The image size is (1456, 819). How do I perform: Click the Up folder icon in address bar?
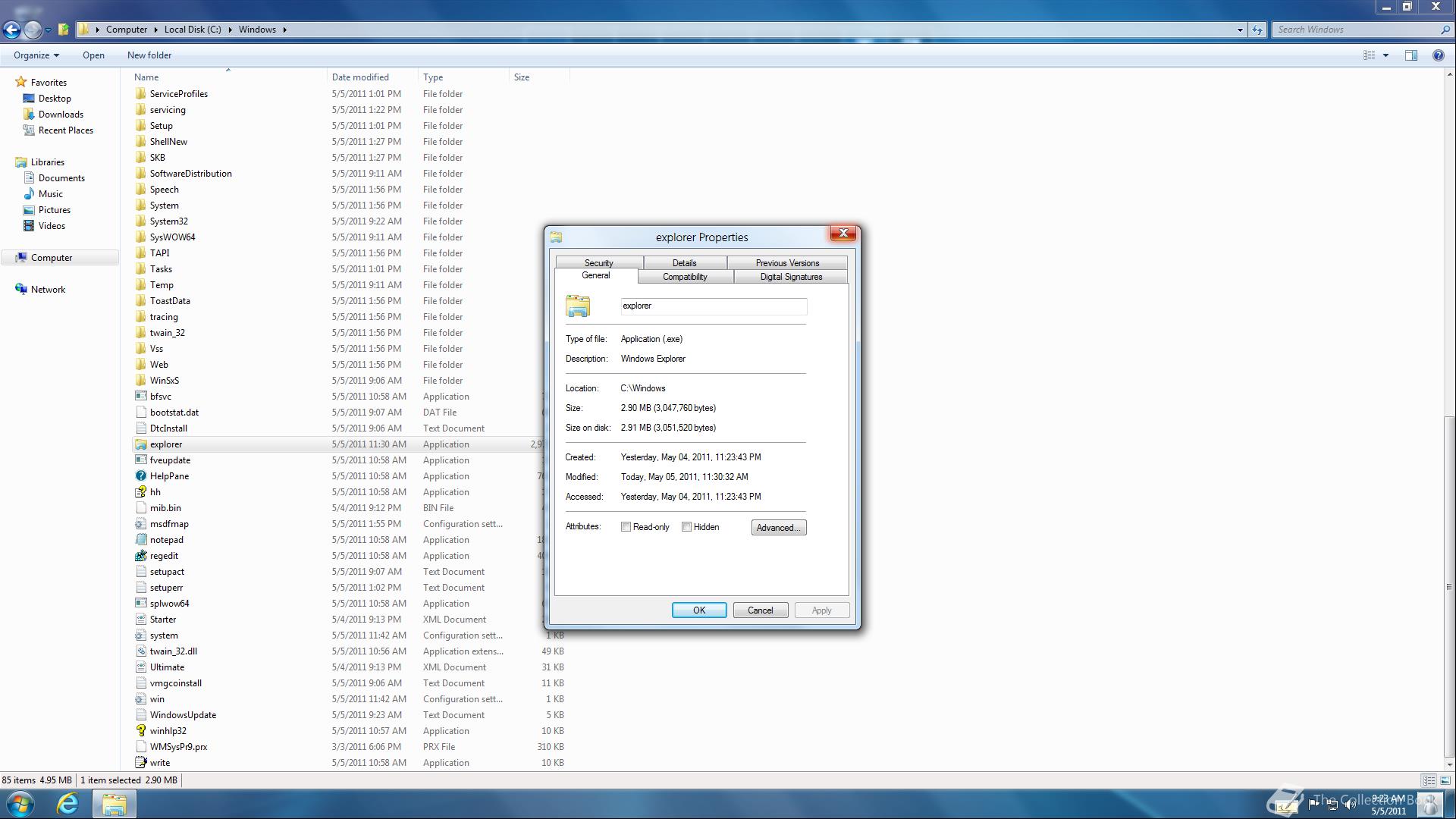pos(64,30)
